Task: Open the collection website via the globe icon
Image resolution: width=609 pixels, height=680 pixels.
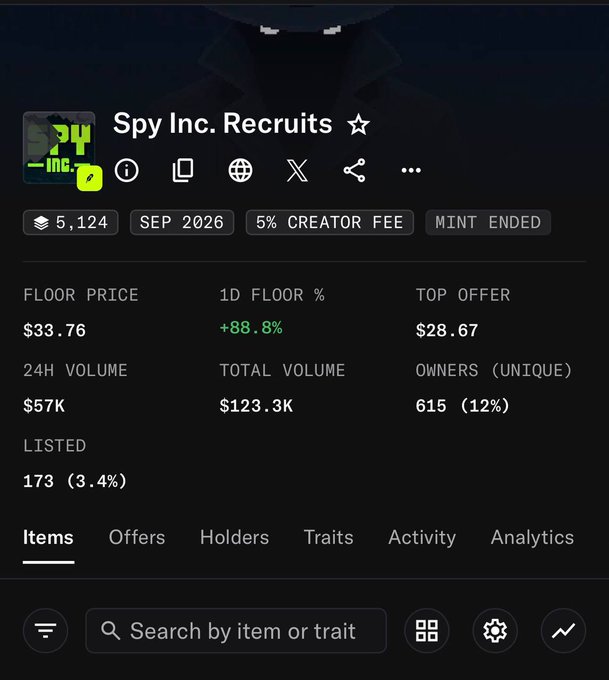Action: pos(240,170)
